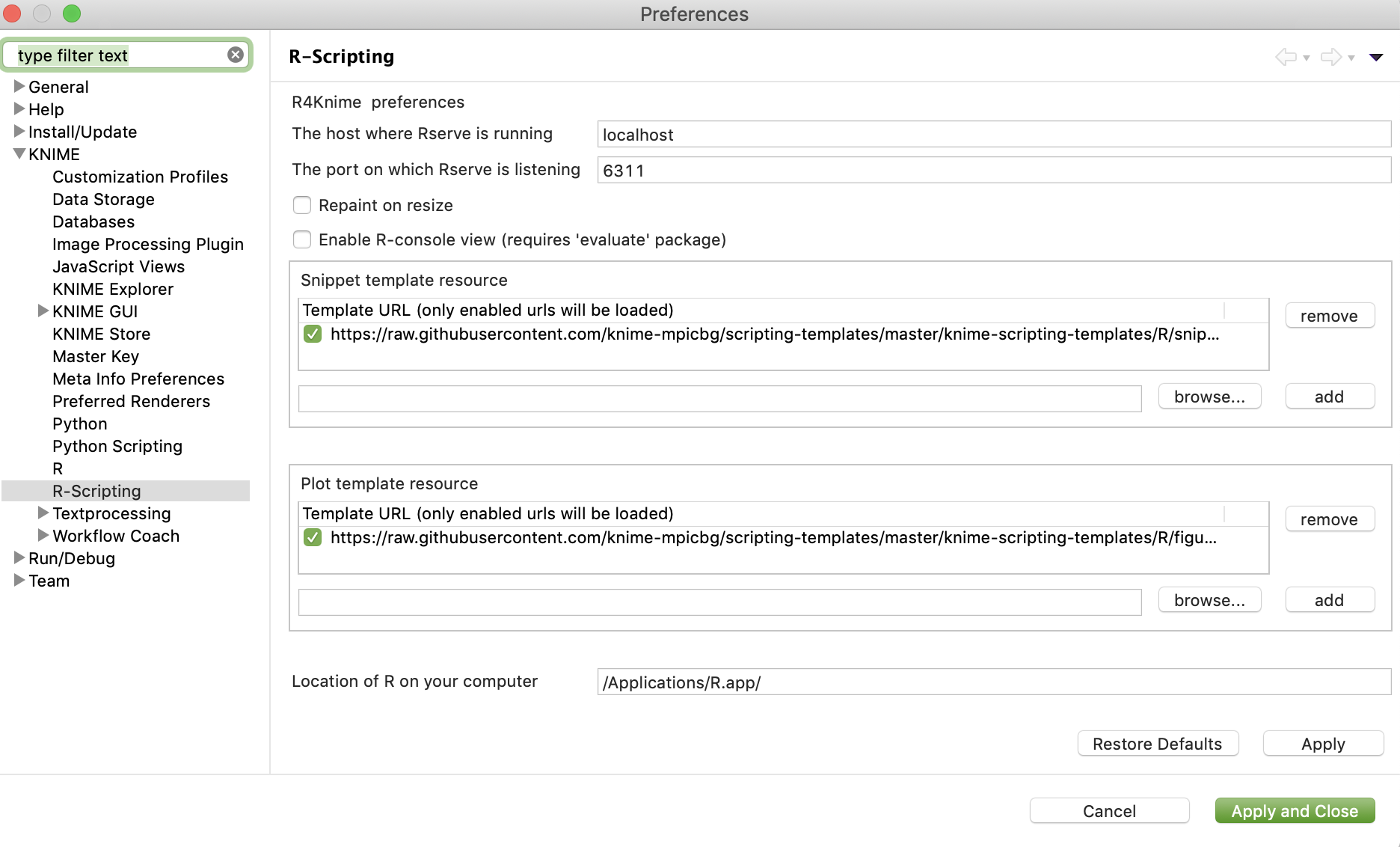Viewport: 1400px width, 847px height.
Task: Select Master Key preference page
Action: coord(96,356)
